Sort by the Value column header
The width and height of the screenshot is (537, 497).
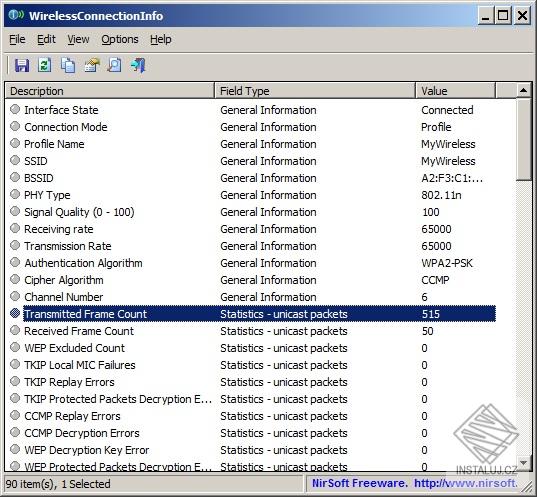[x=455, y=91]
